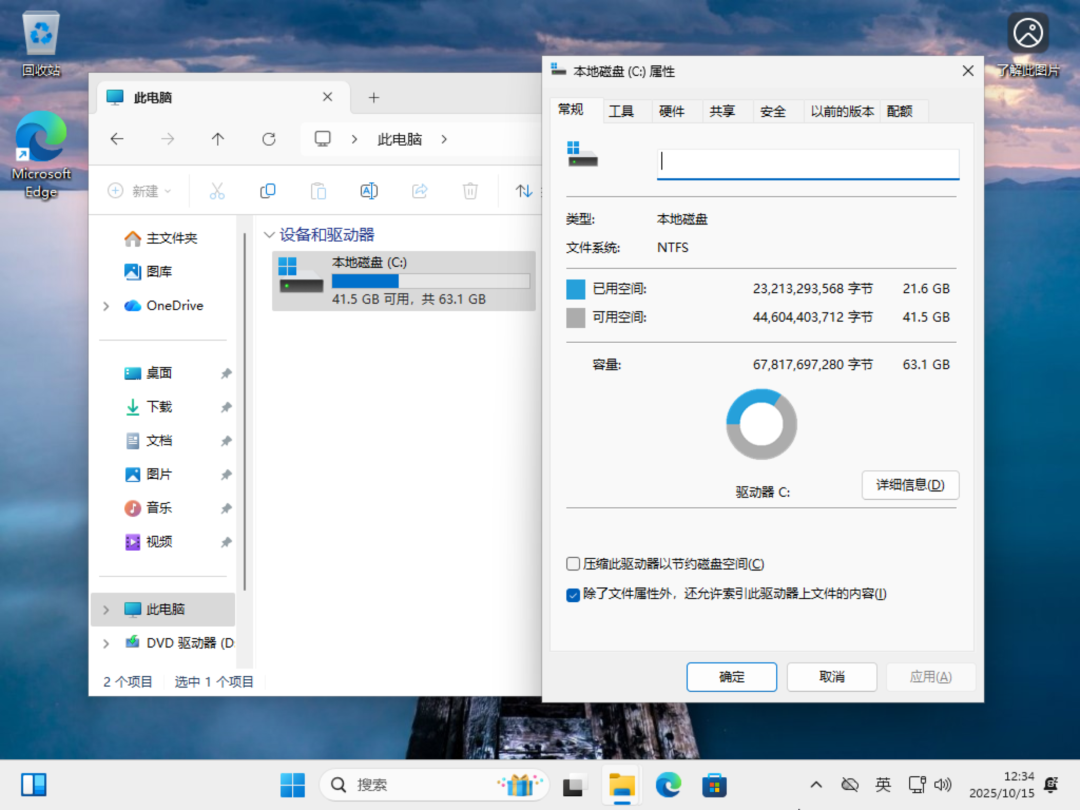Screen dimensions: 1080x810
Task: Click the Paste icon in the toolbar
Action: tap(318, 190)
